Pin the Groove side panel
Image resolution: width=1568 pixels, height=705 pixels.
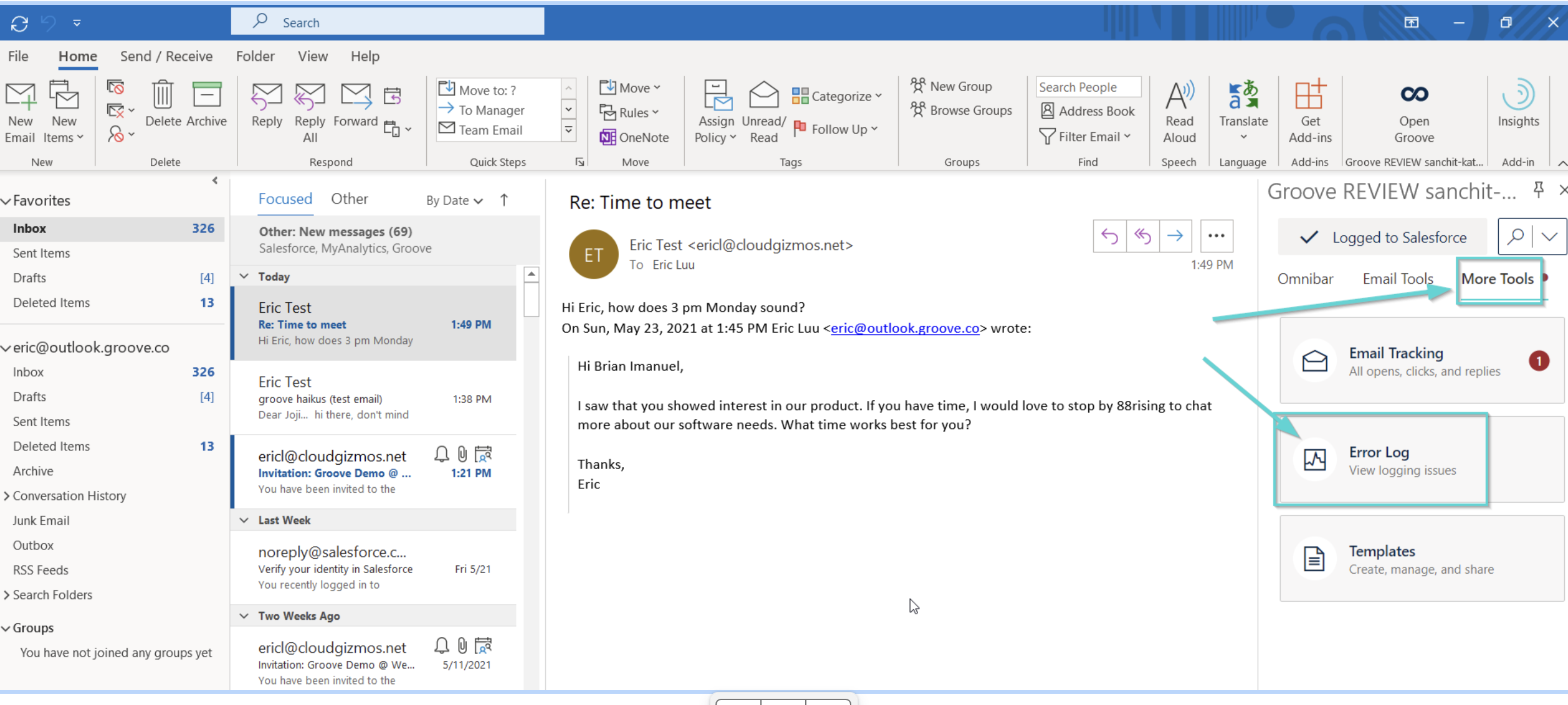(x=1538, y=190)
